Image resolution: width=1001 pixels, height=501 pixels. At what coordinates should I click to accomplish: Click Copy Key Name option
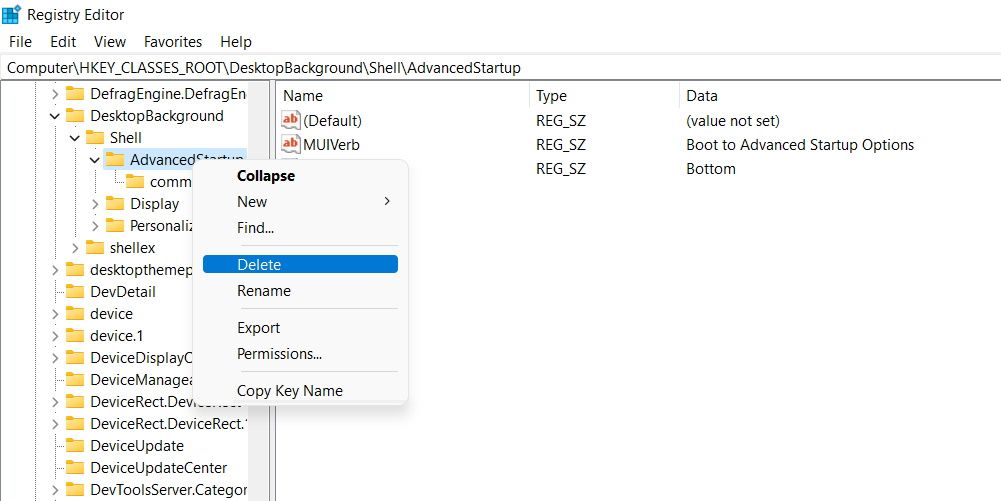coord(289,391)
